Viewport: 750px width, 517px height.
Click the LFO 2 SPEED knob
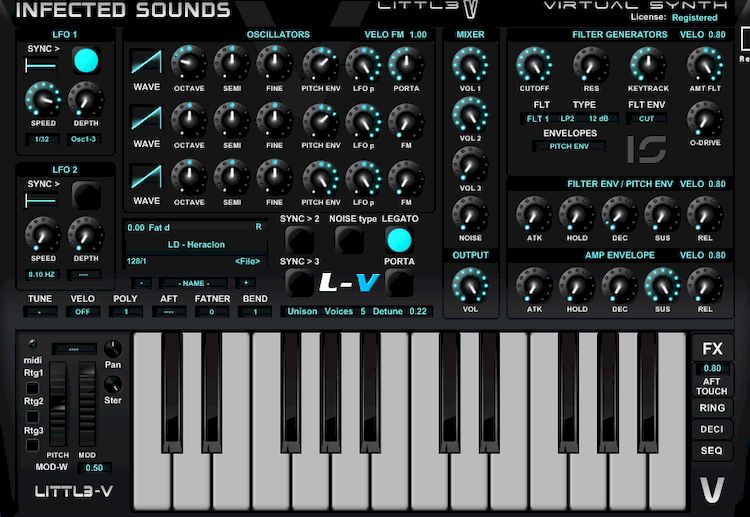click(x=43, y=234)
